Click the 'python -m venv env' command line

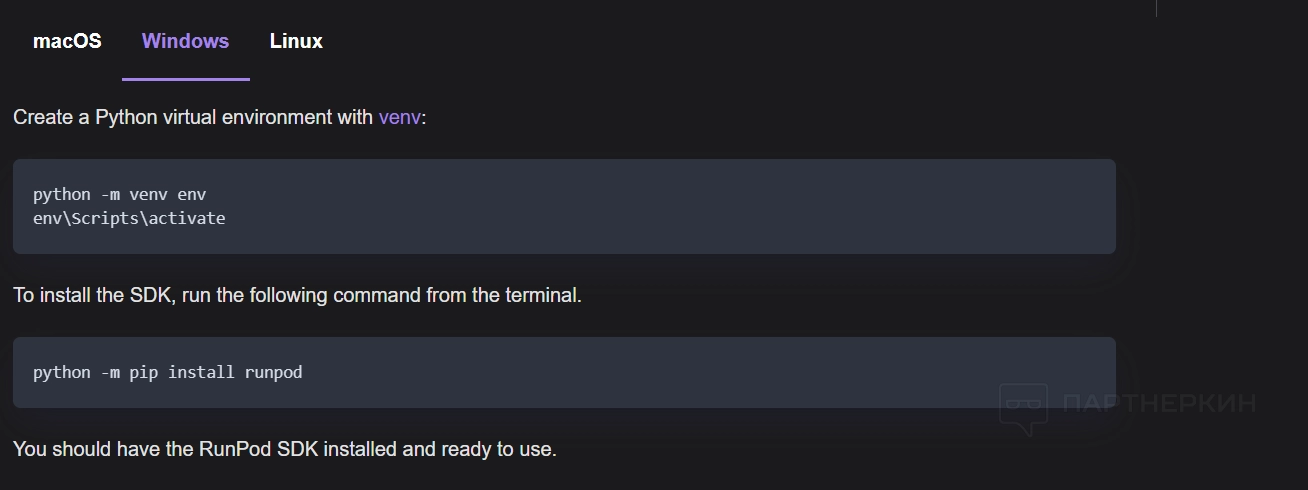tap(119, 194)
